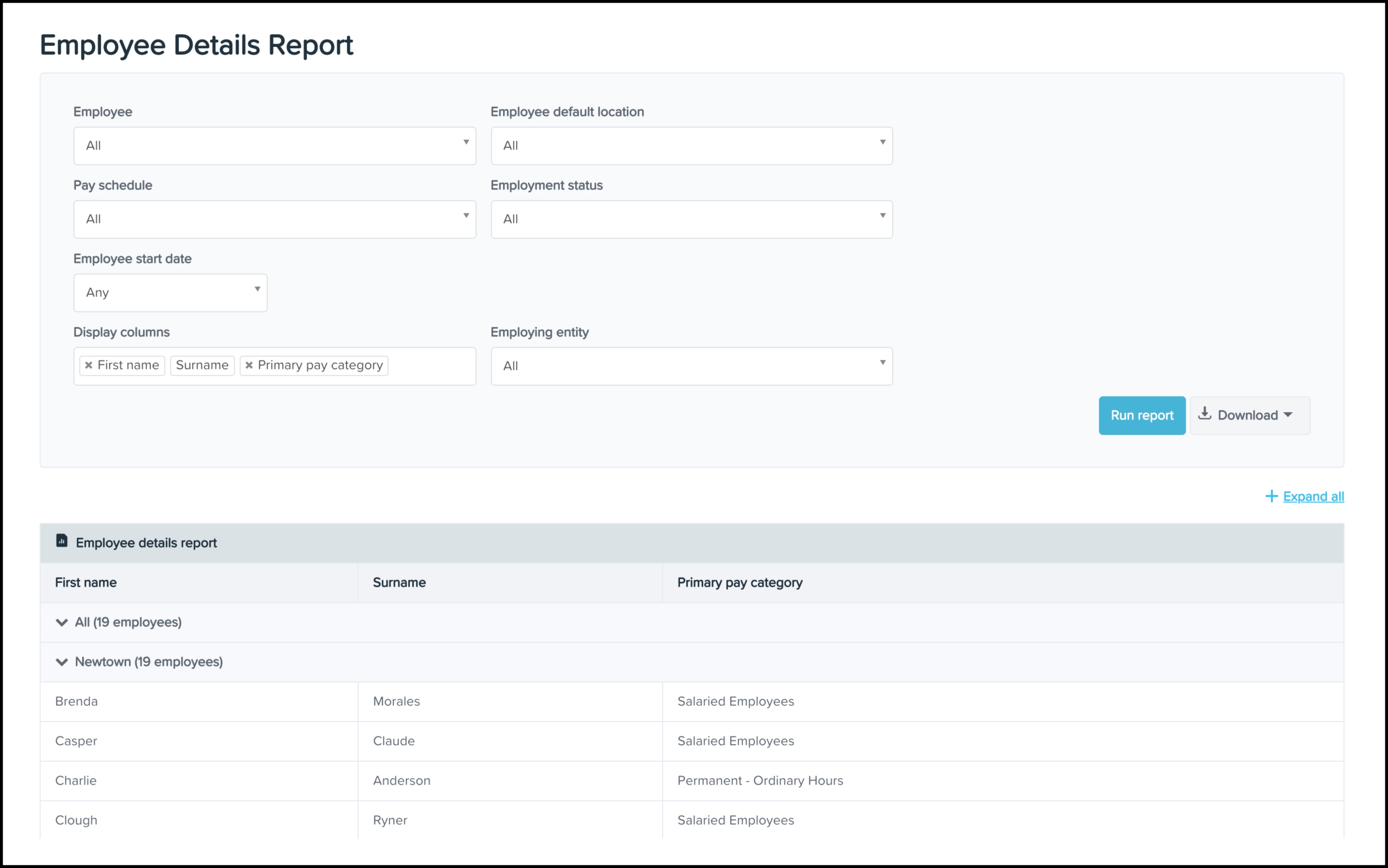Open the Employing entity dropdown
Image resolution: width=1388 pixels, height=868 pixels.
tap(691, 366)
